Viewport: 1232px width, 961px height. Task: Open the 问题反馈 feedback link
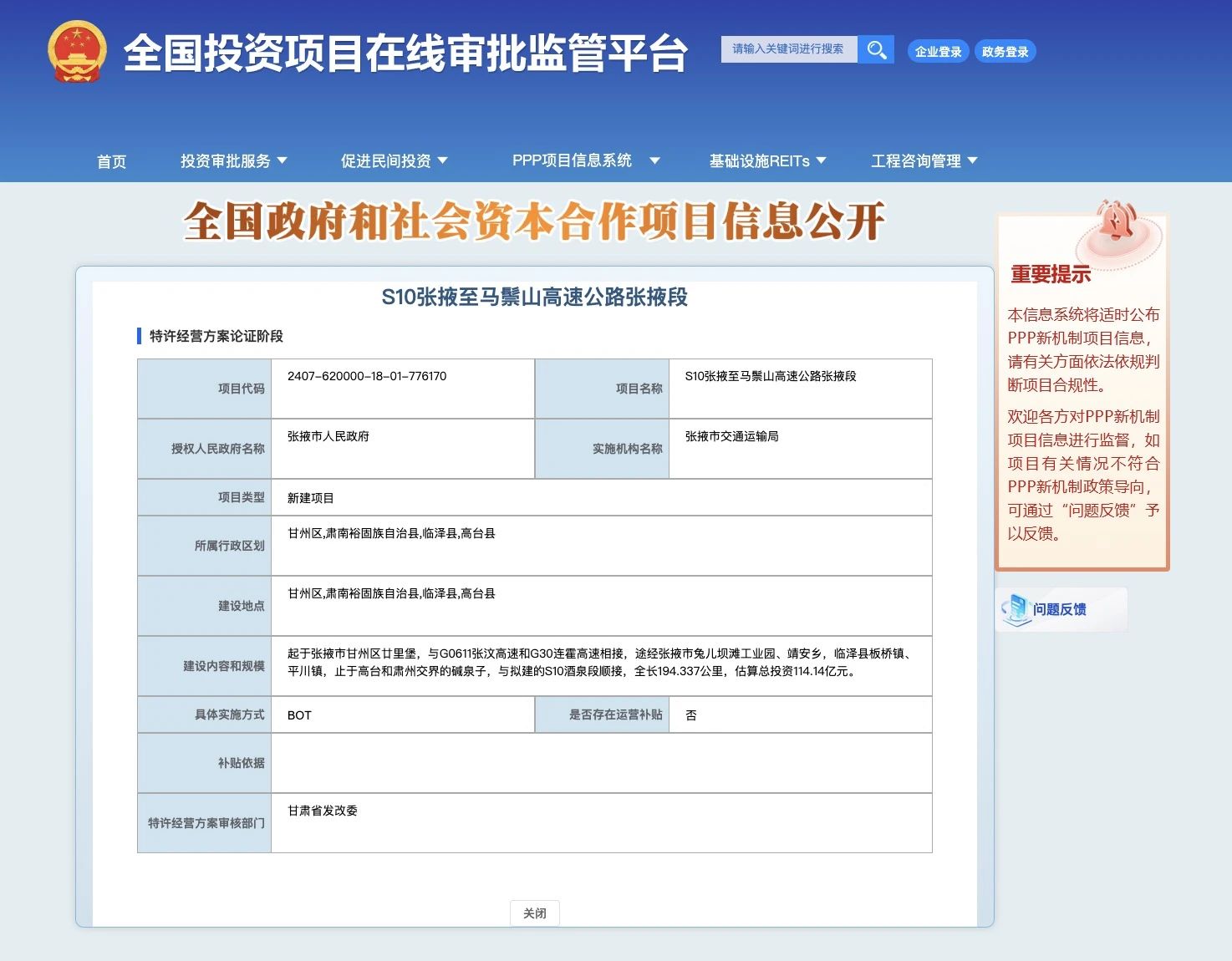[1060, 609]
